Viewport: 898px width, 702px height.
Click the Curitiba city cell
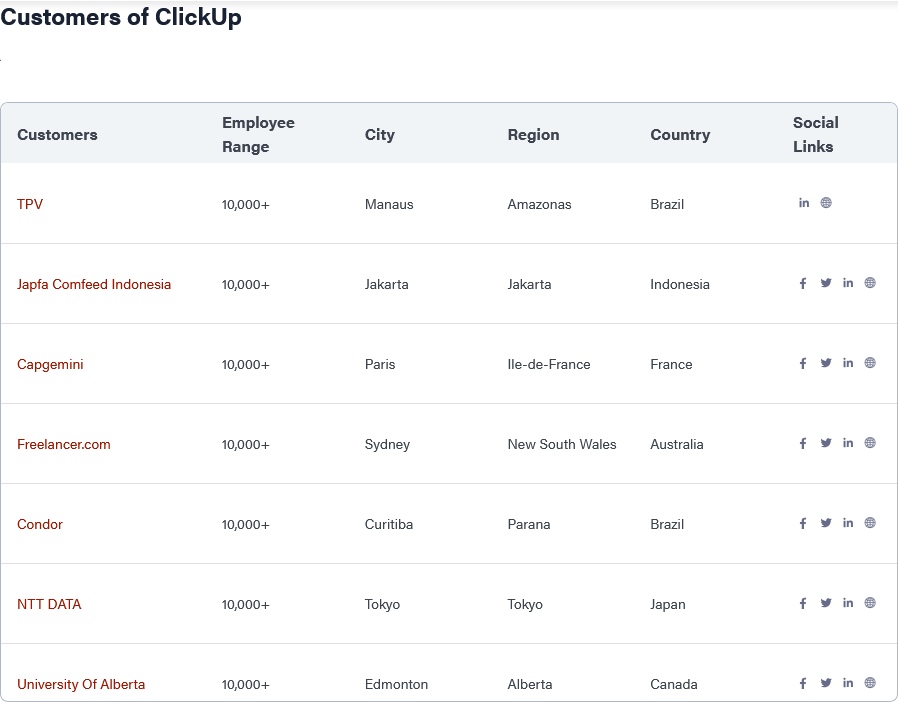point(389,524)
